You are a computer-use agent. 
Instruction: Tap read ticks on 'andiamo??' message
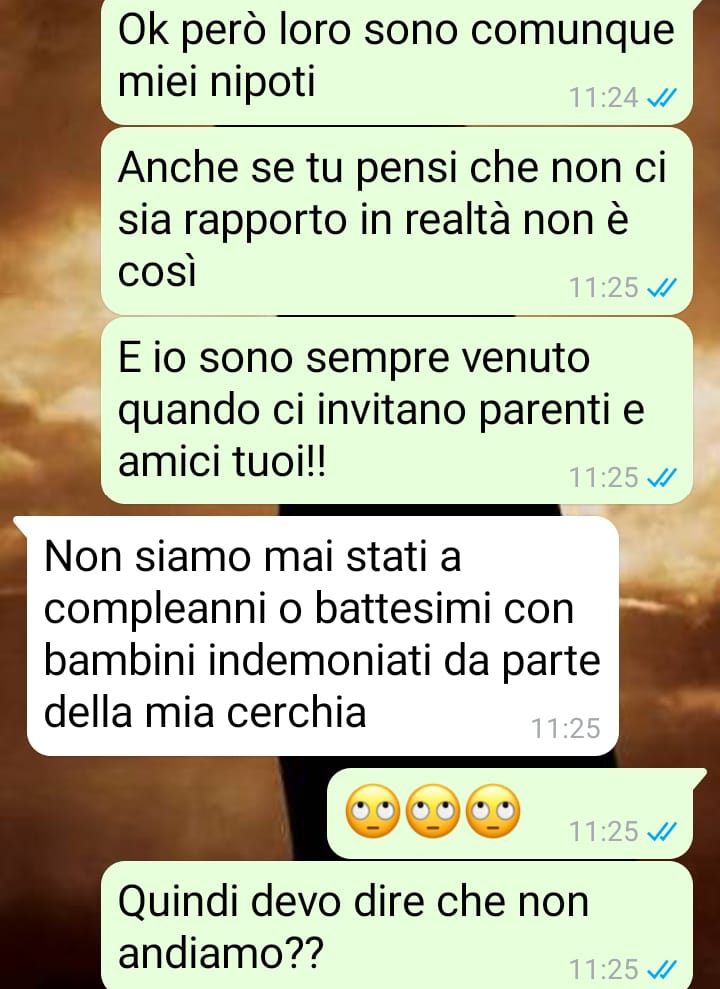[x=662, y=969]
